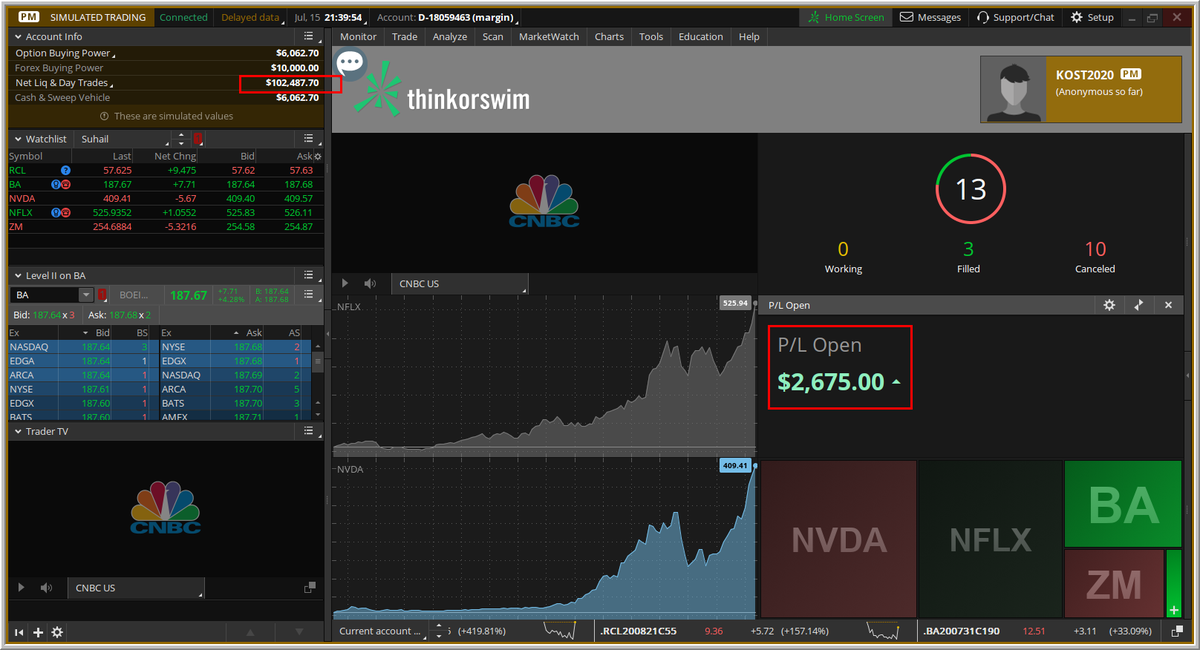Open the Analyze tab
This screenshot has width=1200, height=650.
coord(450,37)
